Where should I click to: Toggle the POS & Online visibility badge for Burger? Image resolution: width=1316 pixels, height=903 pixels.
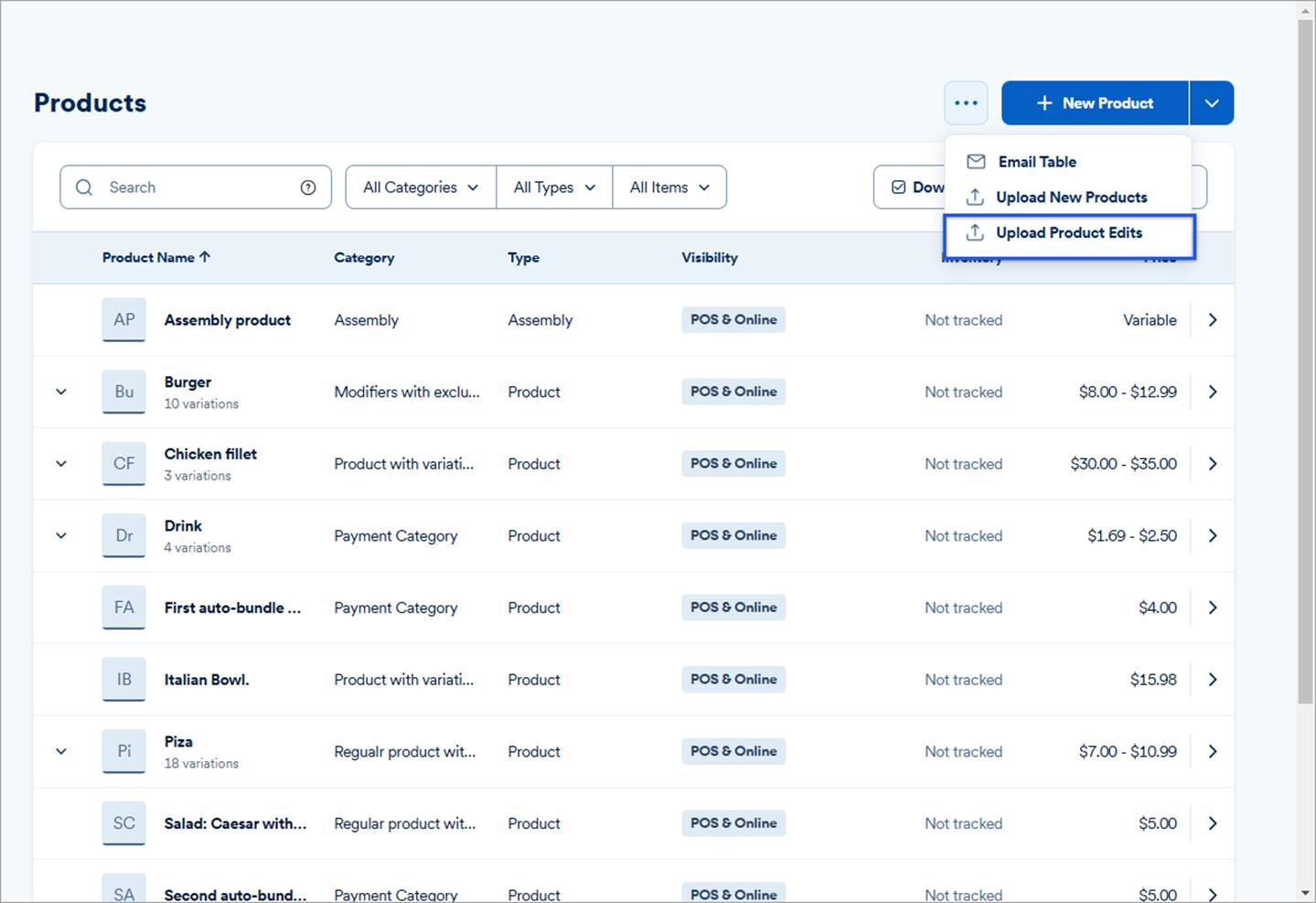[x=733, y=391]
